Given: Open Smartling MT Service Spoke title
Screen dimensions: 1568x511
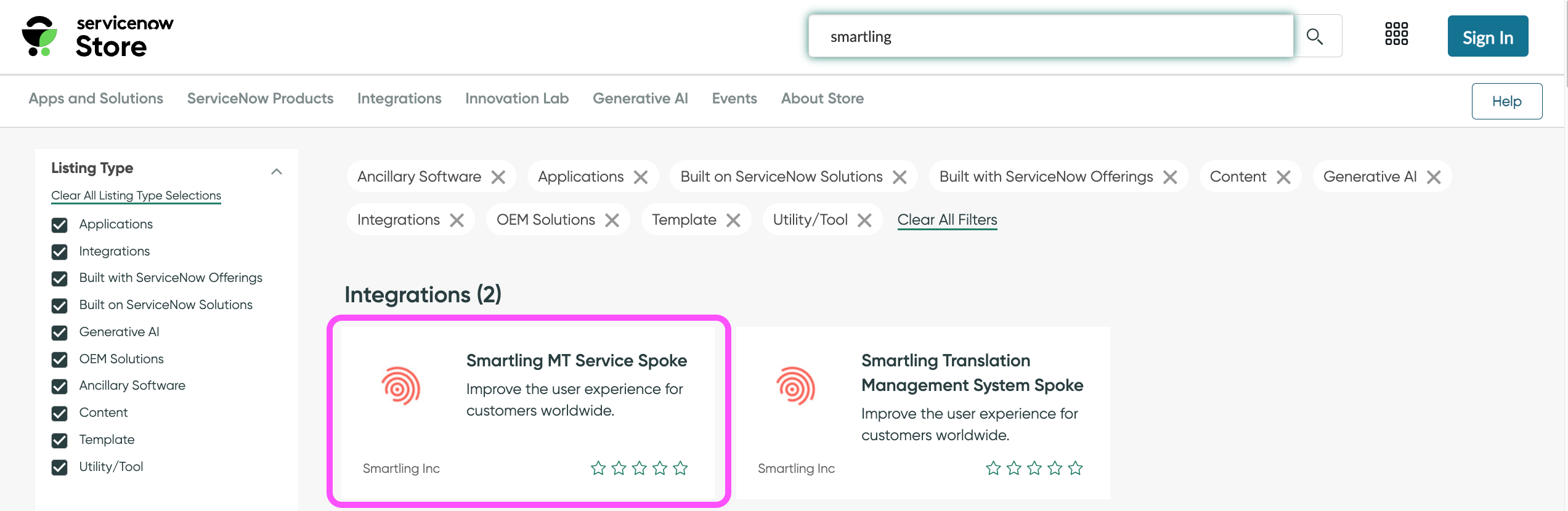Looking at the screenshot, I should click(577, 361).
